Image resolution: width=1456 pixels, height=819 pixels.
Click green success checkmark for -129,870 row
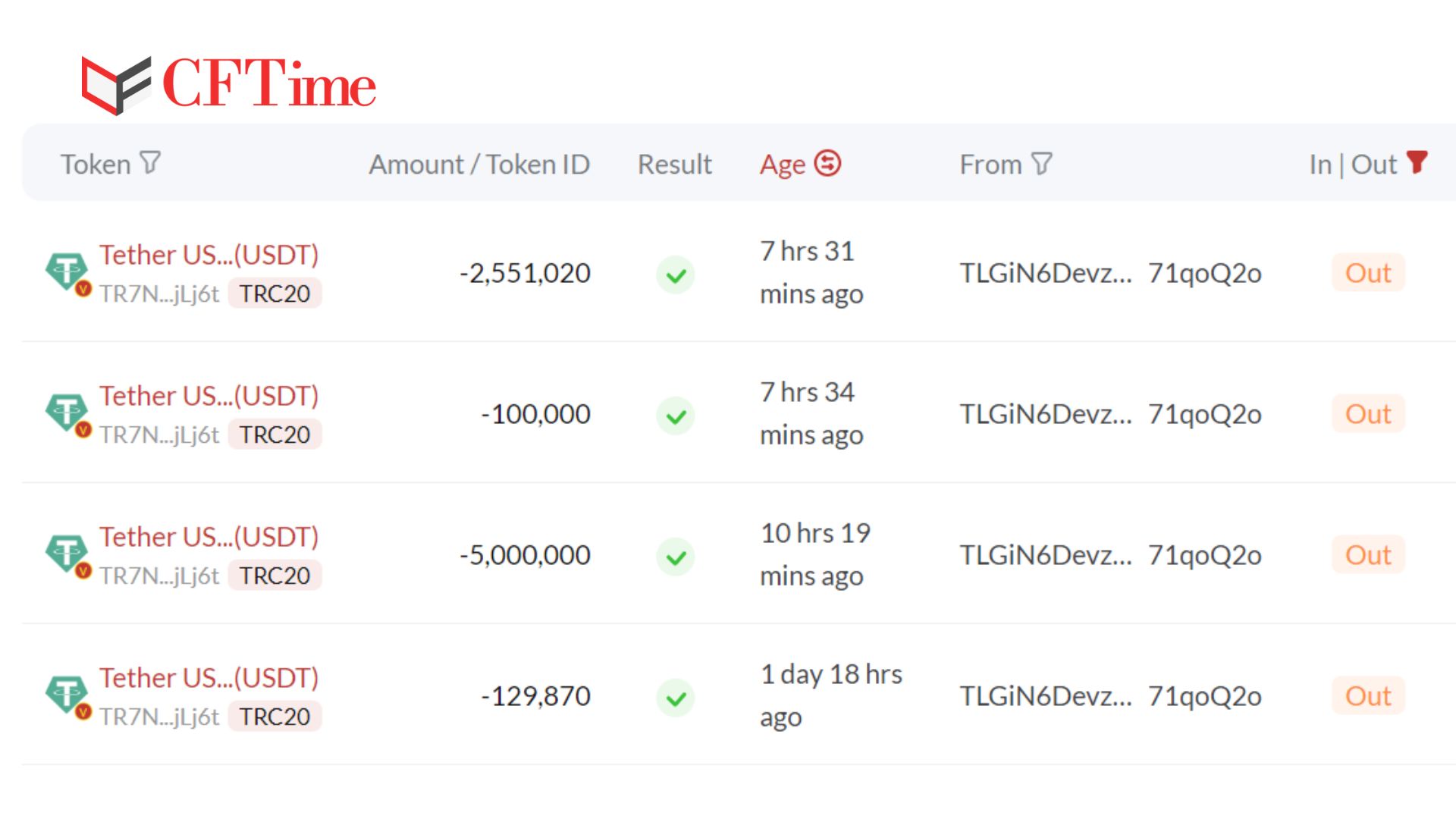coord(676,698)
